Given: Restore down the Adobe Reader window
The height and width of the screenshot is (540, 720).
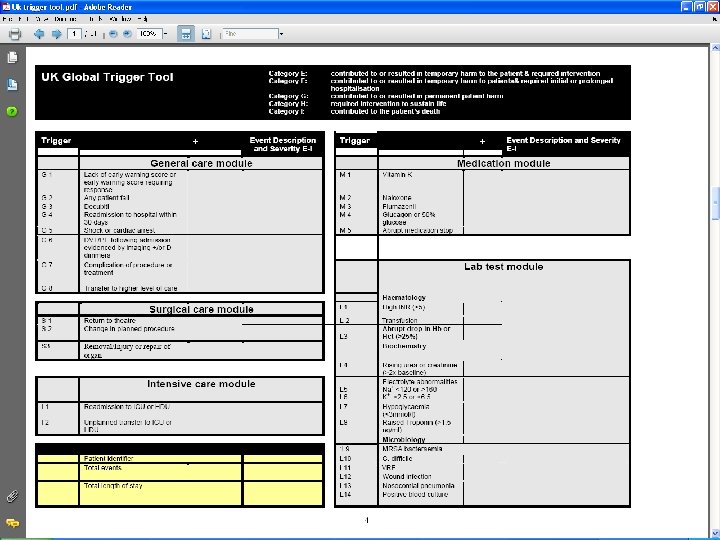Looking at the screenshot, I should point(699,6).
